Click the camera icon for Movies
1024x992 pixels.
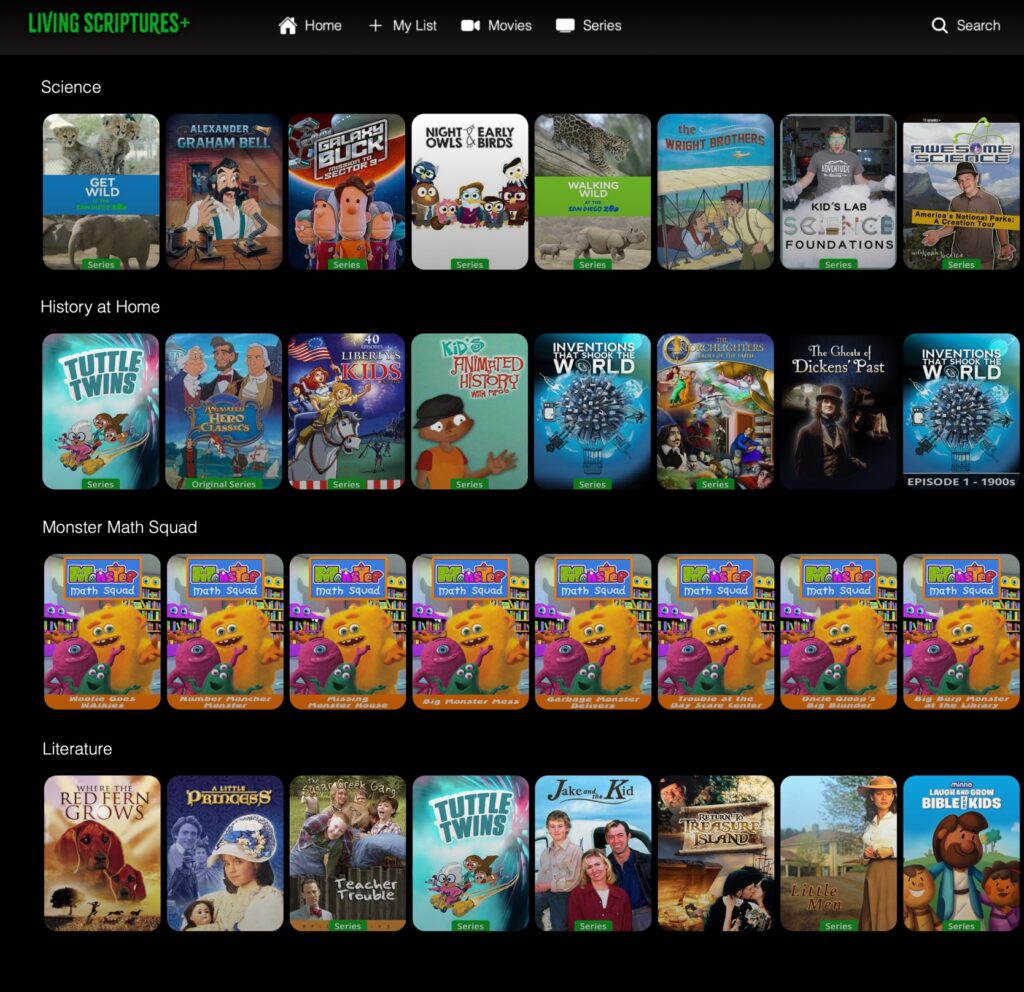point(470,25)
